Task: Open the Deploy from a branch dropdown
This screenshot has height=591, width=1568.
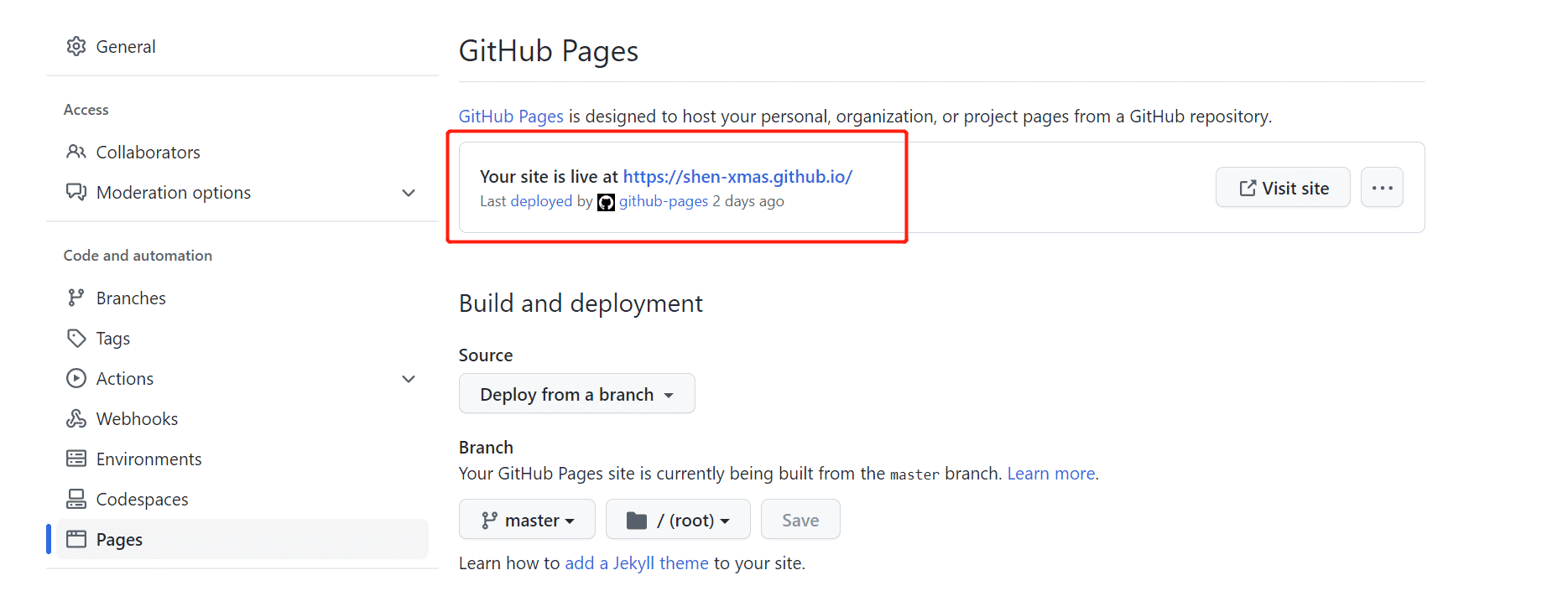Action: (576, 394)
